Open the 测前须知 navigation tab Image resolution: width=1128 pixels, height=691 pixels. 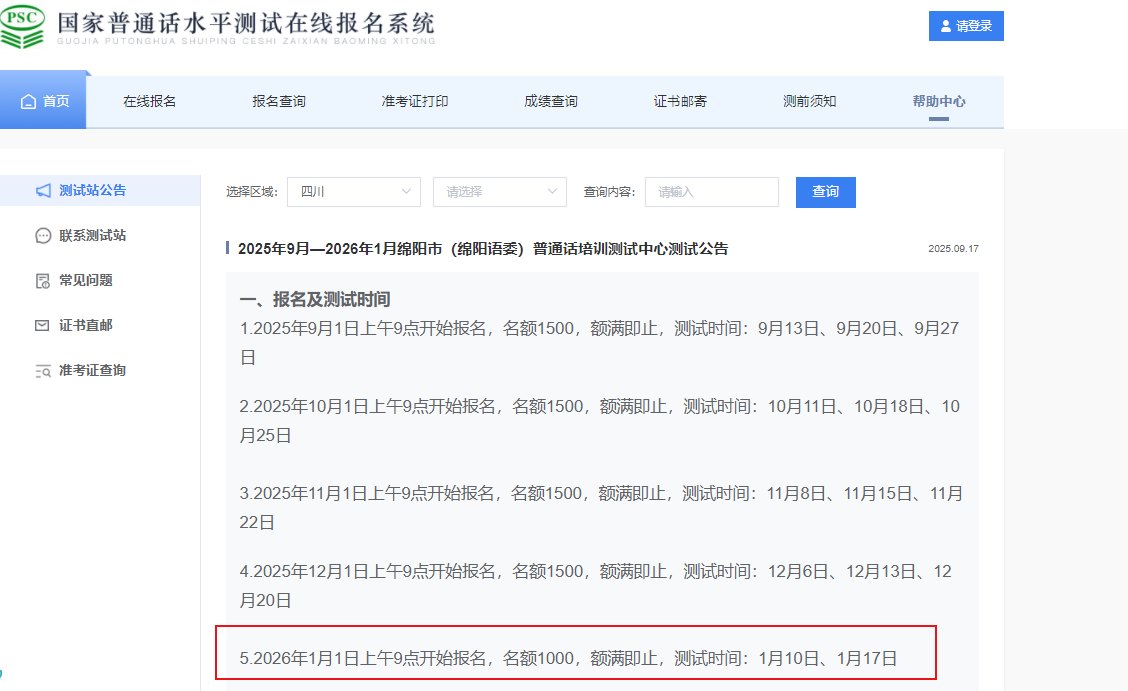(809, 101)
